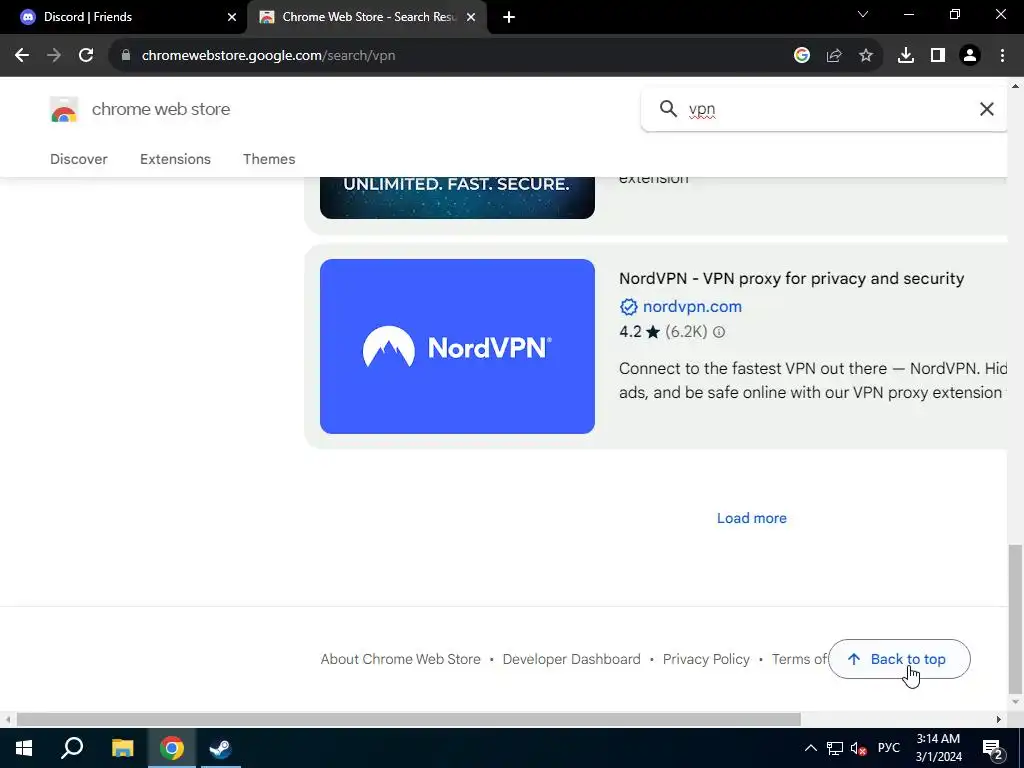
Task: Open Windows search from the taskbar
Action: point(72,748)
